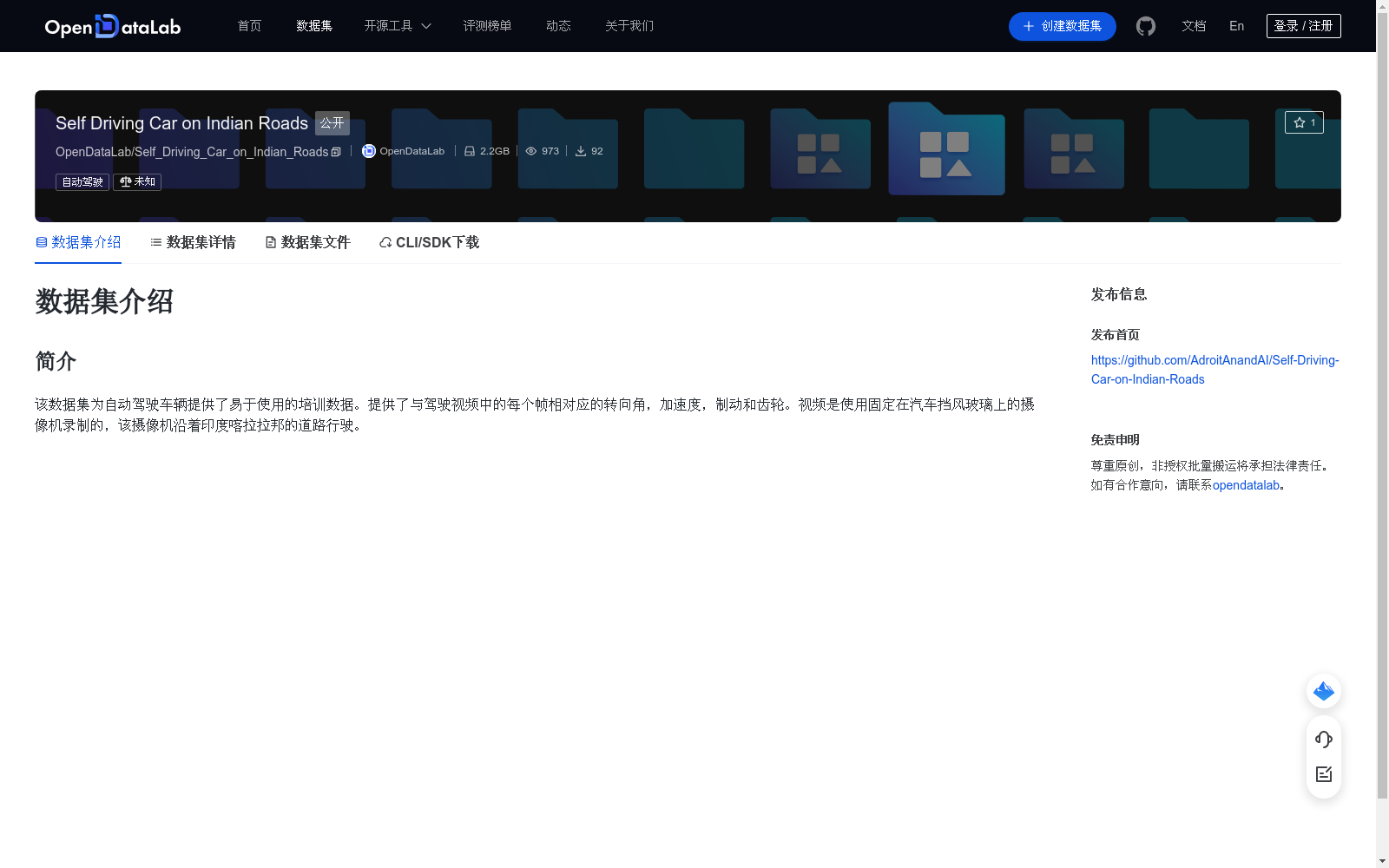The width and height of the screenshot is (1389, 868).
Task: Click the 2.2GB size text
Action: click(495, 151)
